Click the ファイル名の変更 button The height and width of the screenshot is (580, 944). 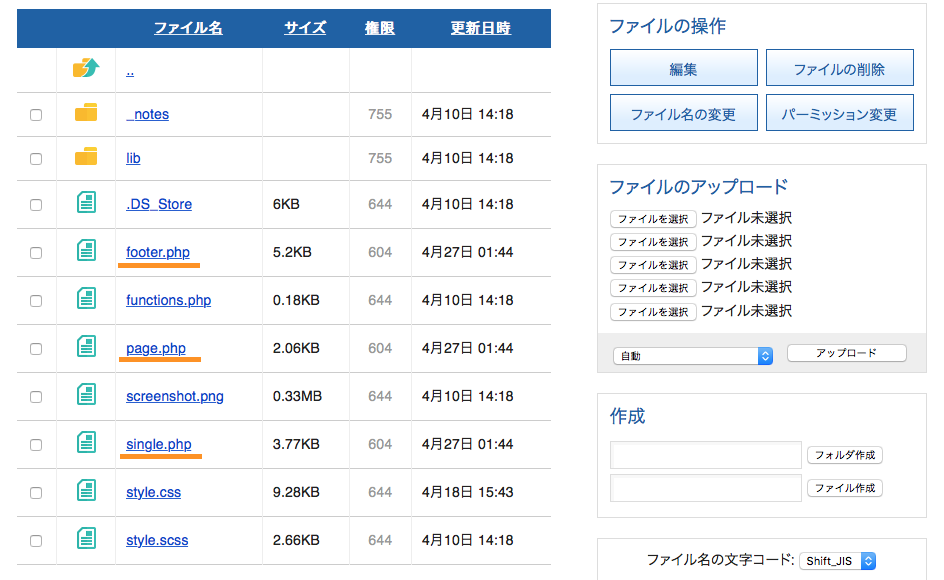(684, 113)
